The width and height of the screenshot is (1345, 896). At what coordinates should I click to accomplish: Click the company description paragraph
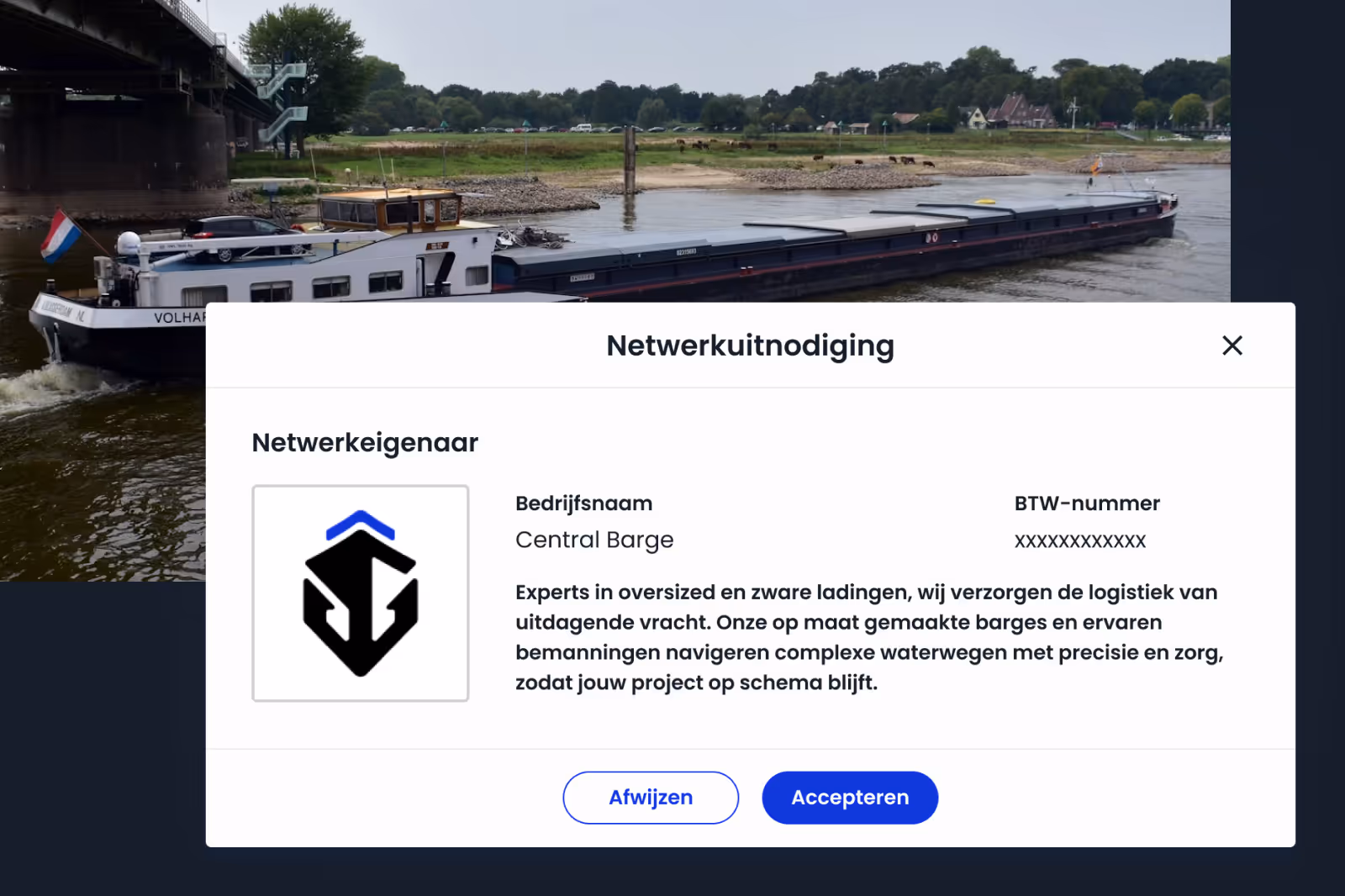tap(869, 637)
